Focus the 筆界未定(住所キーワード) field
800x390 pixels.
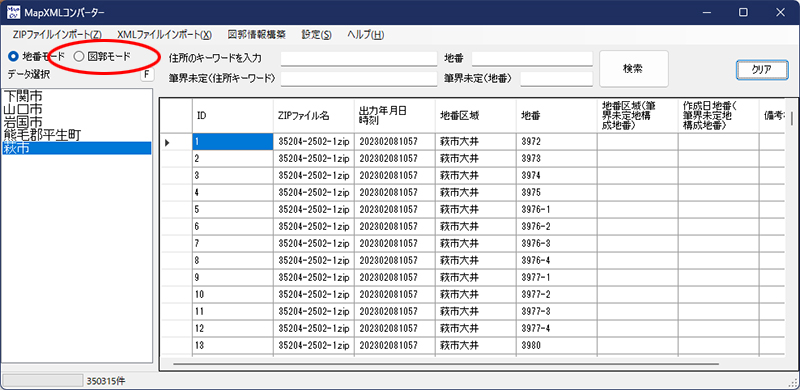(x=359, y=78)
